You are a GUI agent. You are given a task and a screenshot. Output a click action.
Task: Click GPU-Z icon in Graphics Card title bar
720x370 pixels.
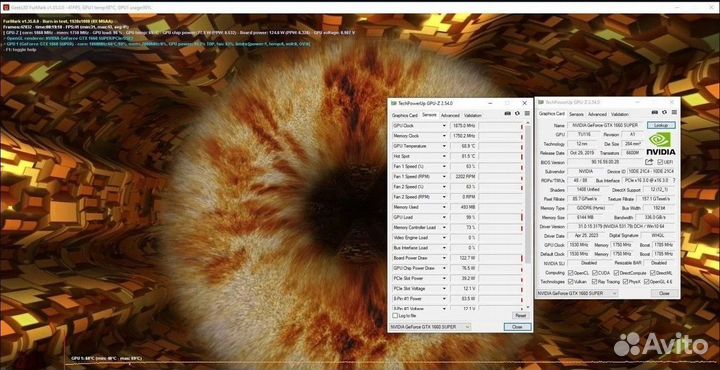point(541,102)
